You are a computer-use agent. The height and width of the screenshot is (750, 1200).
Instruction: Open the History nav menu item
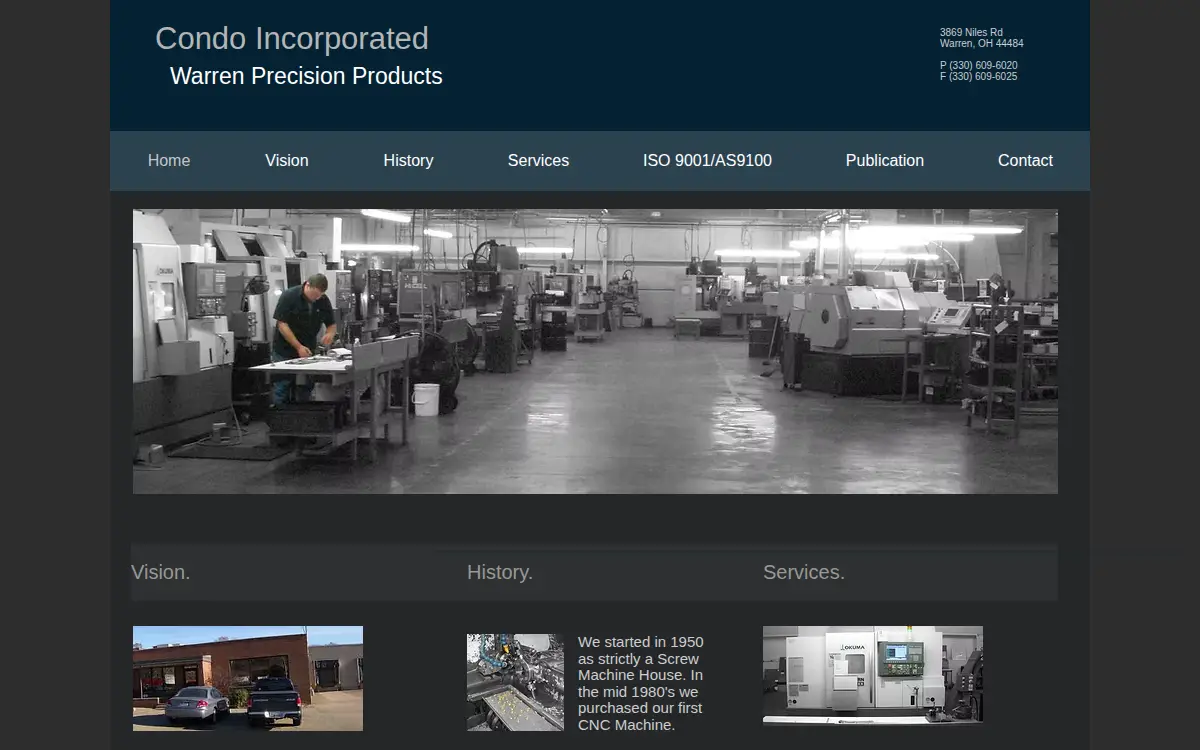coord(408,160)
